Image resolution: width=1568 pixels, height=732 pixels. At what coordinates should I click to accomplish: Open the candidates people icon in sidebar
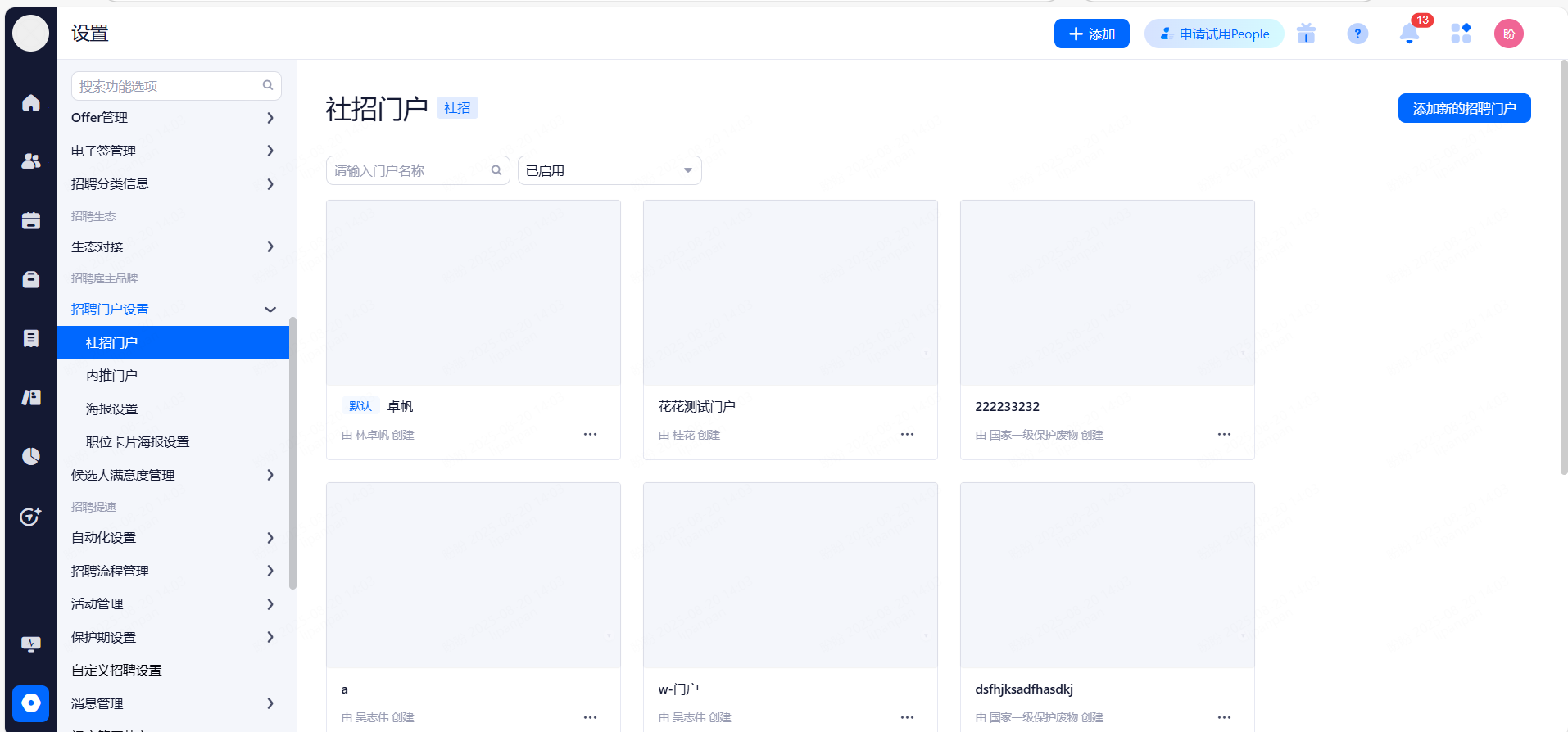point(31,161)
